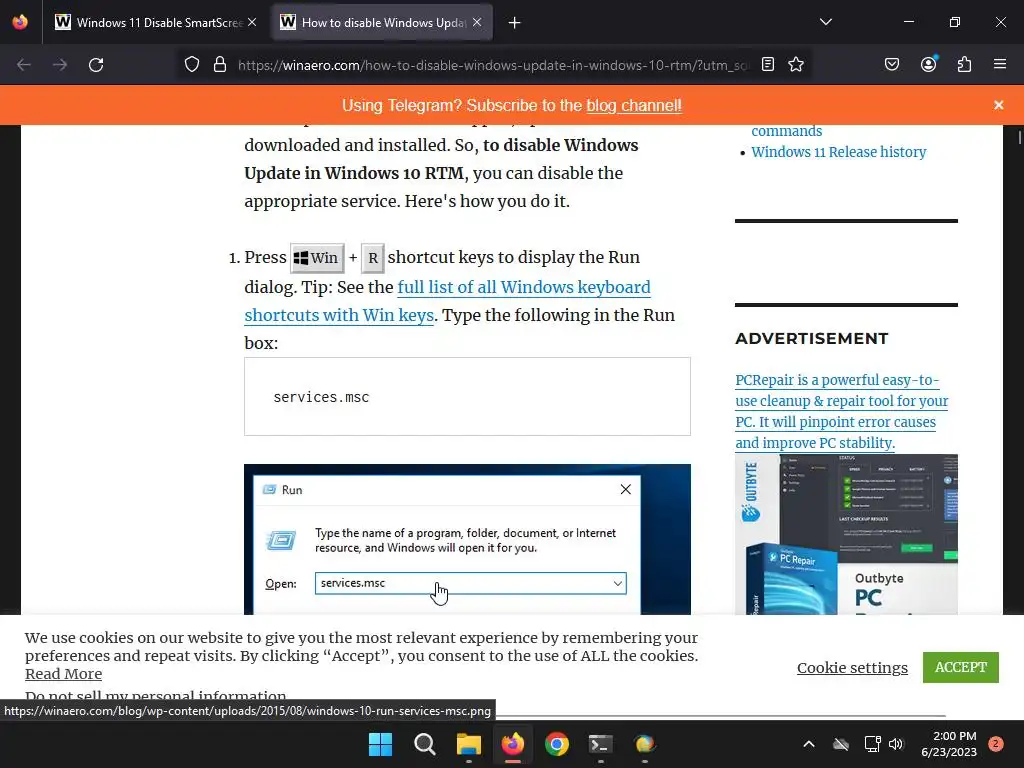Open the clock showing 2:00 PM
Image resolution: width=1024 pixels, height=768 pixels.
click(x=949, y=744)
